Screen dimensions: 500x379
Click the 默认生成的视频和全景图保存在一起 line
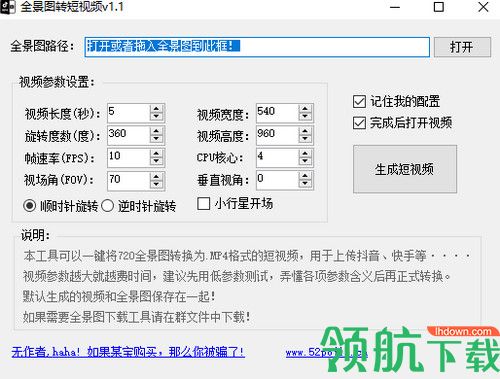119,296
